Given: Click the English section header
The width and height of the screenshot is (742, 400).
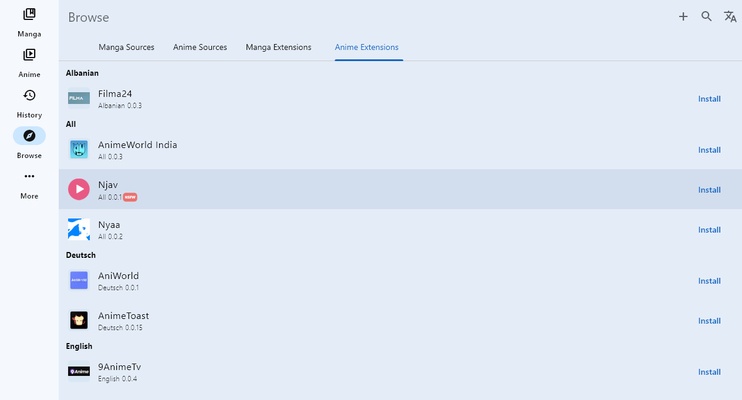Looking at the screenshot, I should 79,346.
